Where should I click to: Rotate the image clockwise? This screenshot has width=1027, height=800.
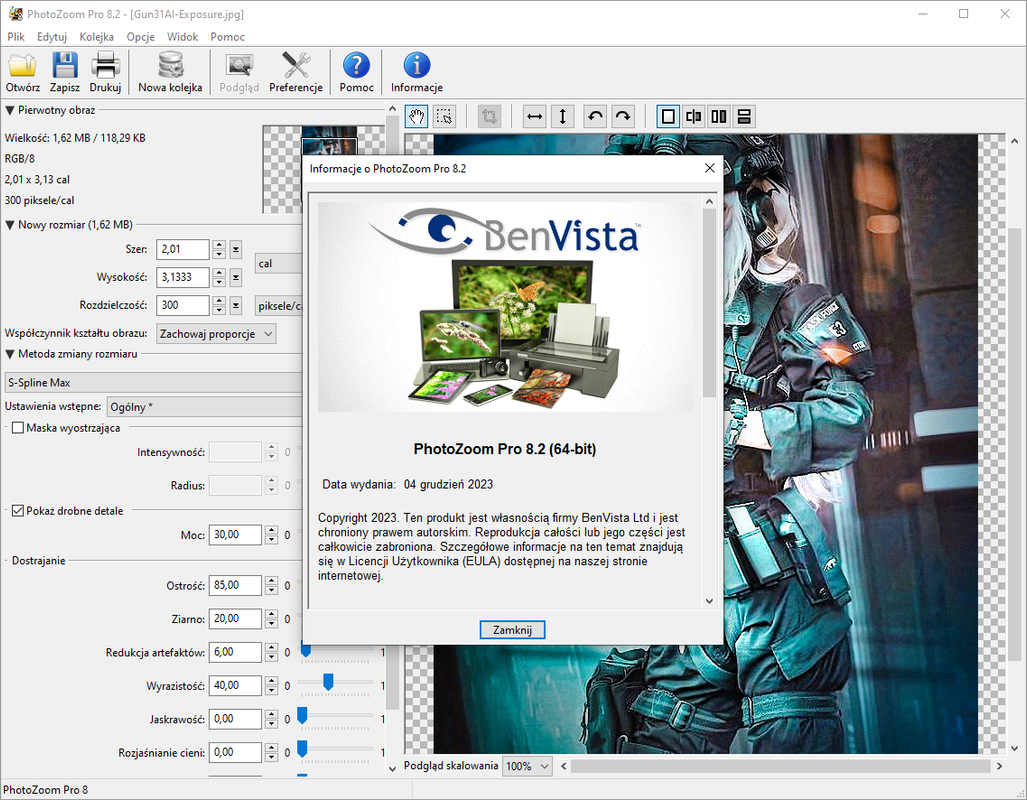623,117
